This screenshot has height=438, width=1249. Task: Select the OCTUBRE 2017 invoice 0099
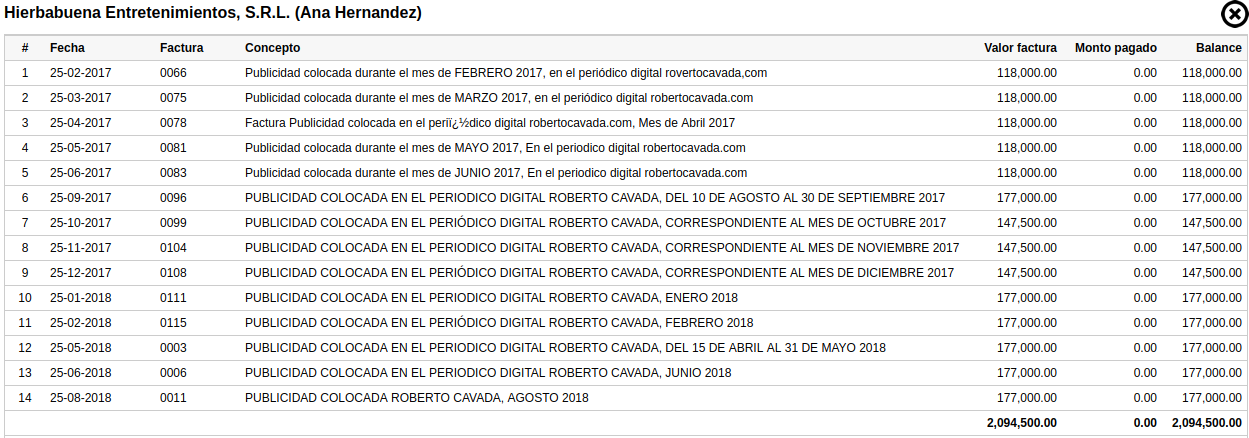[624, 223]
